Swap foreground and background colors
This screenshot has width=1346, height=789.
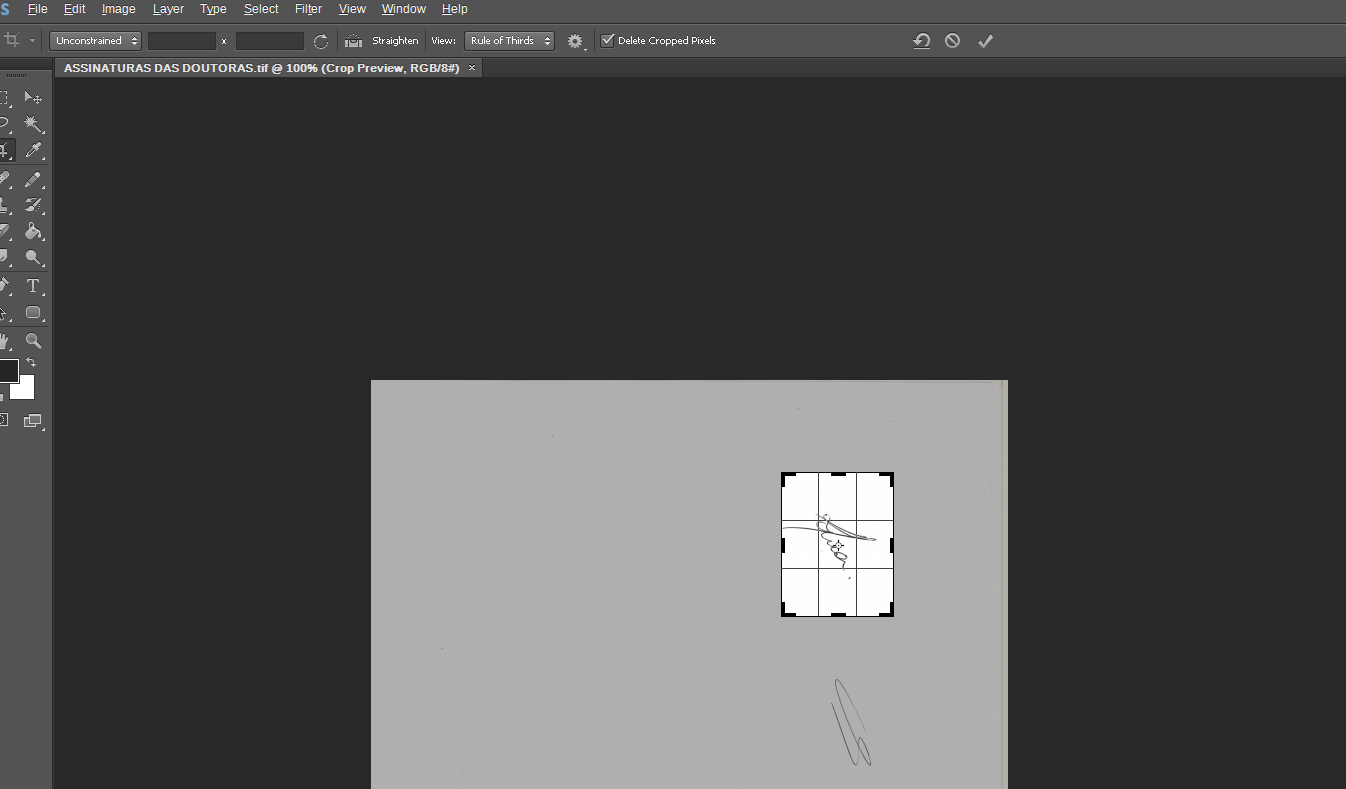pyautogui.click(x=31, y=363)
